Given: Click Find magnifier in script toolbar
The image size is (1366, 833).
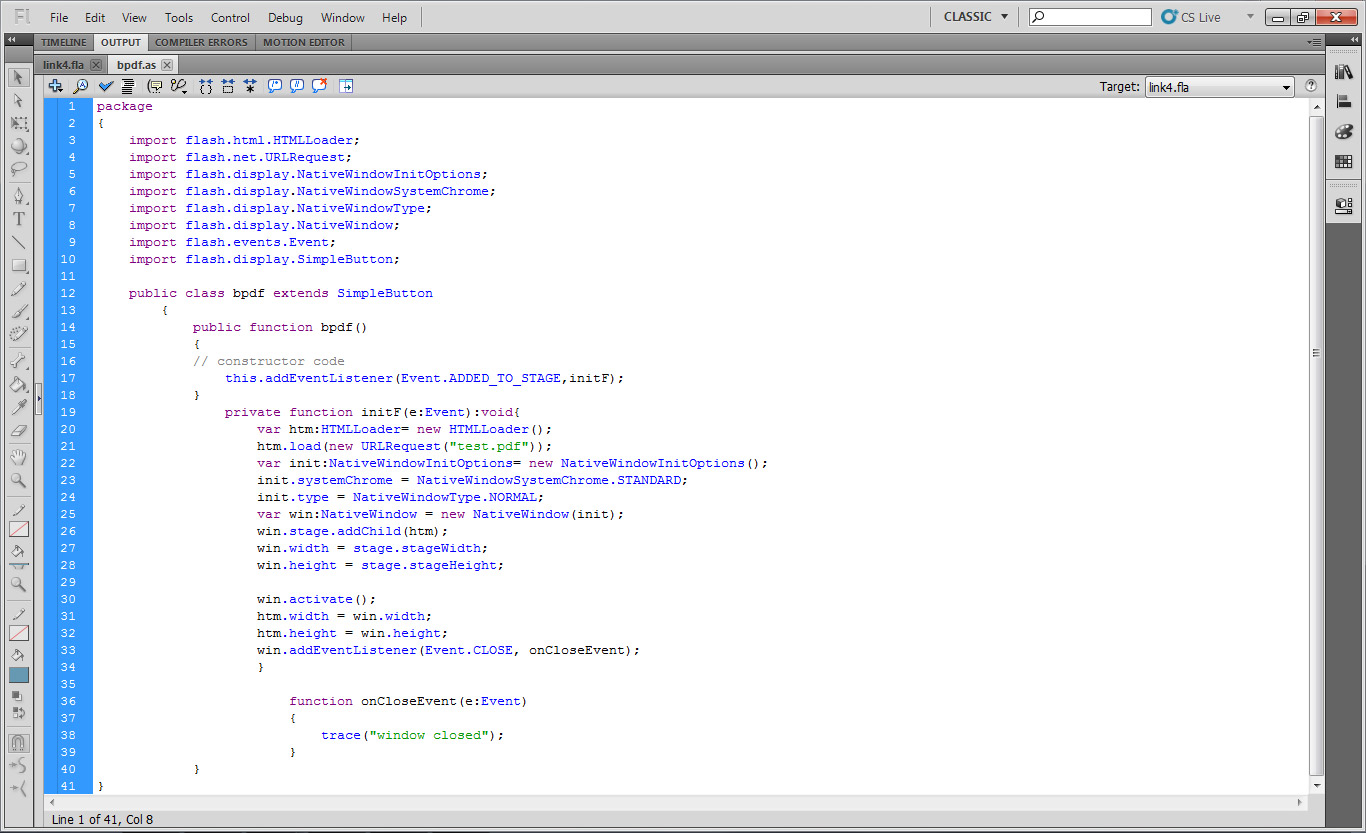Looking at the screenshot, I should click(81, 87).
